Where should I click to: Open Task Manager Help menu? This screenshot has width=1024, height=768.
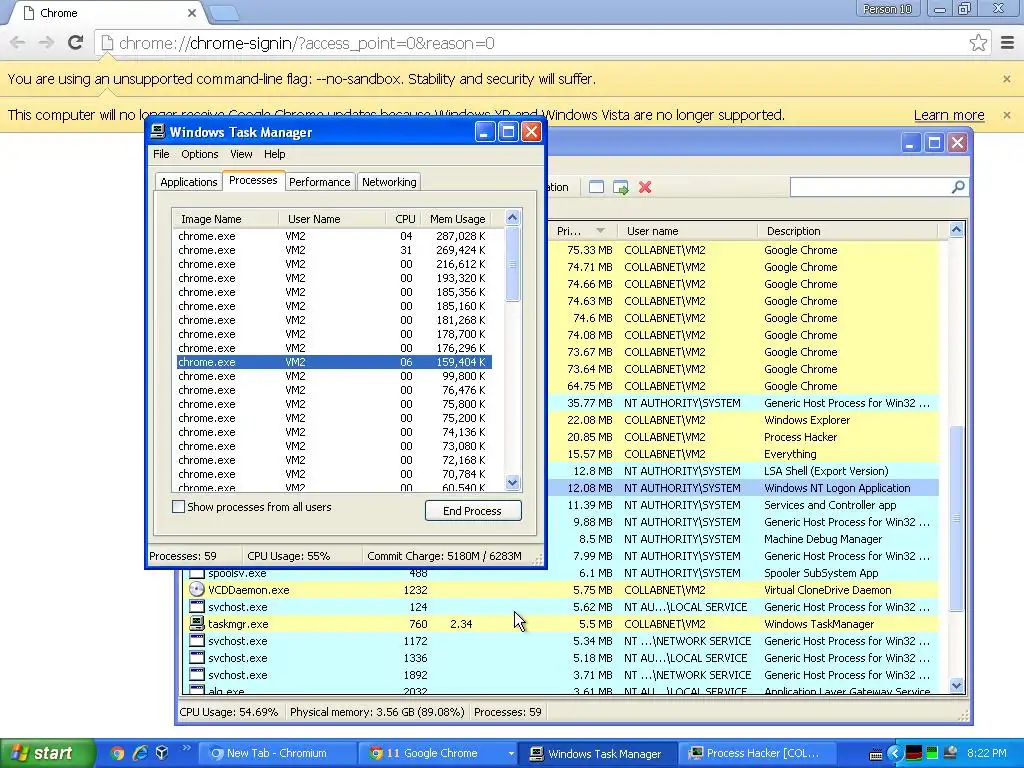[274, 154]
